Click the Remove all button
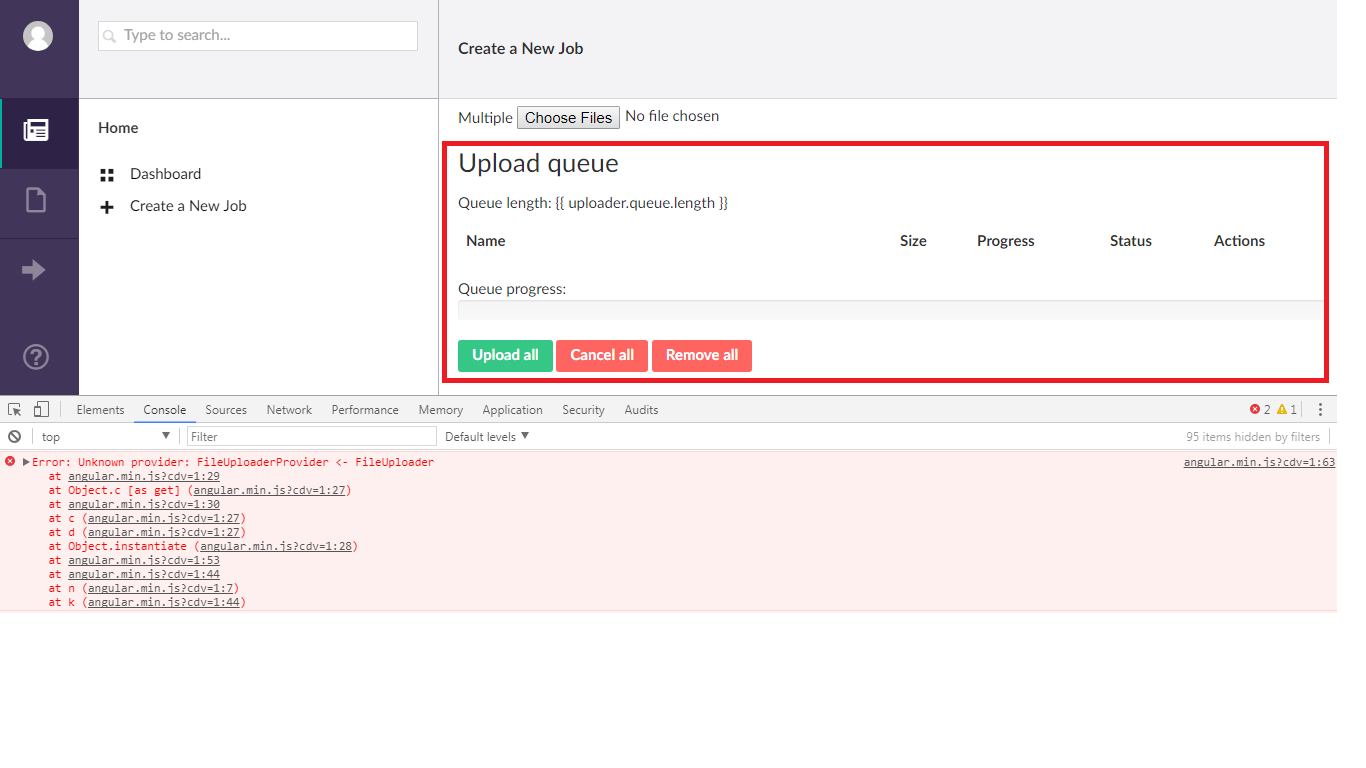Viewport: 1366px width, 768px height. 702,355
